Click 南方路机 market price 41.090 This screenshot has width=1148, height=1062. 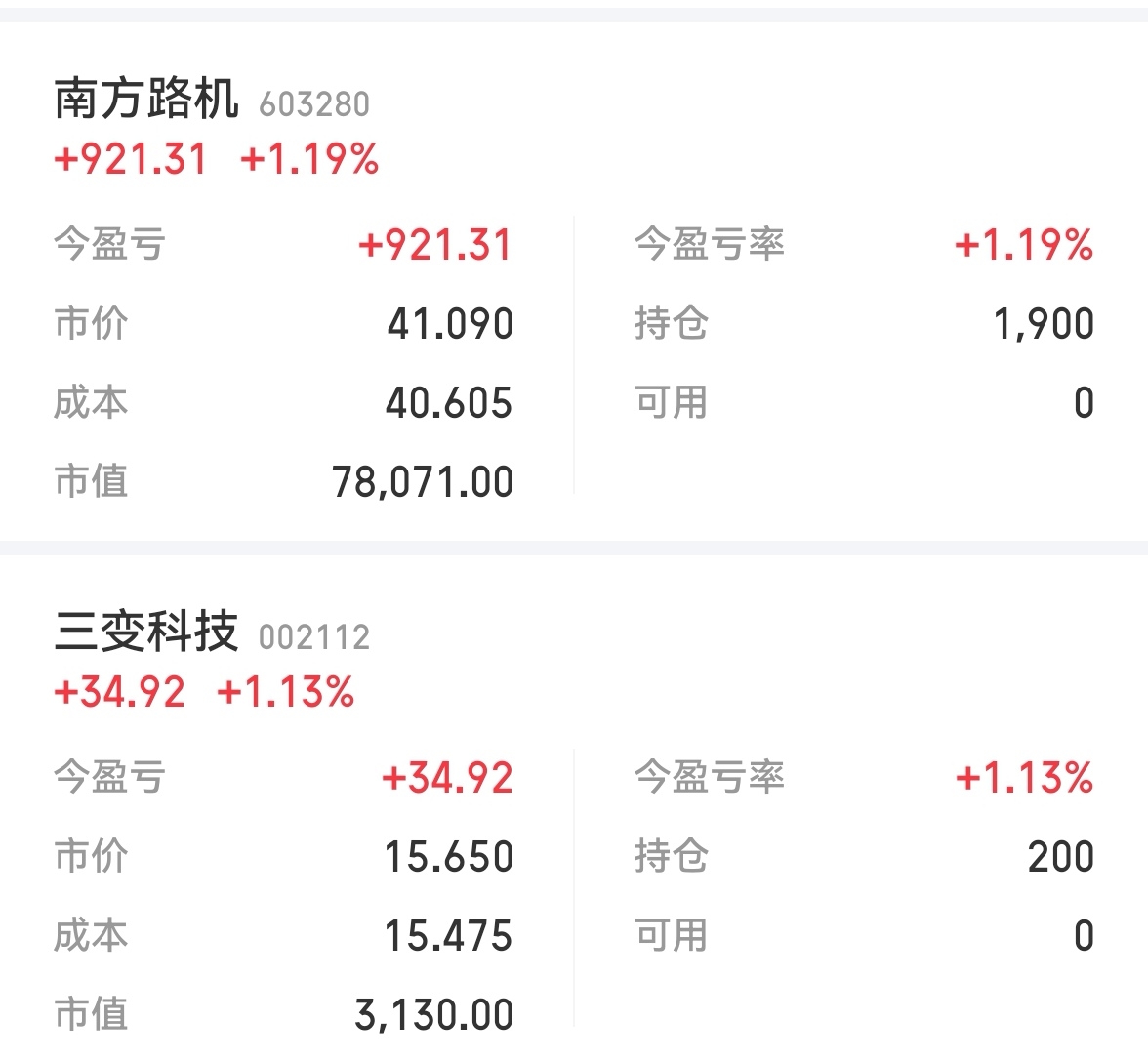(450, 324)
